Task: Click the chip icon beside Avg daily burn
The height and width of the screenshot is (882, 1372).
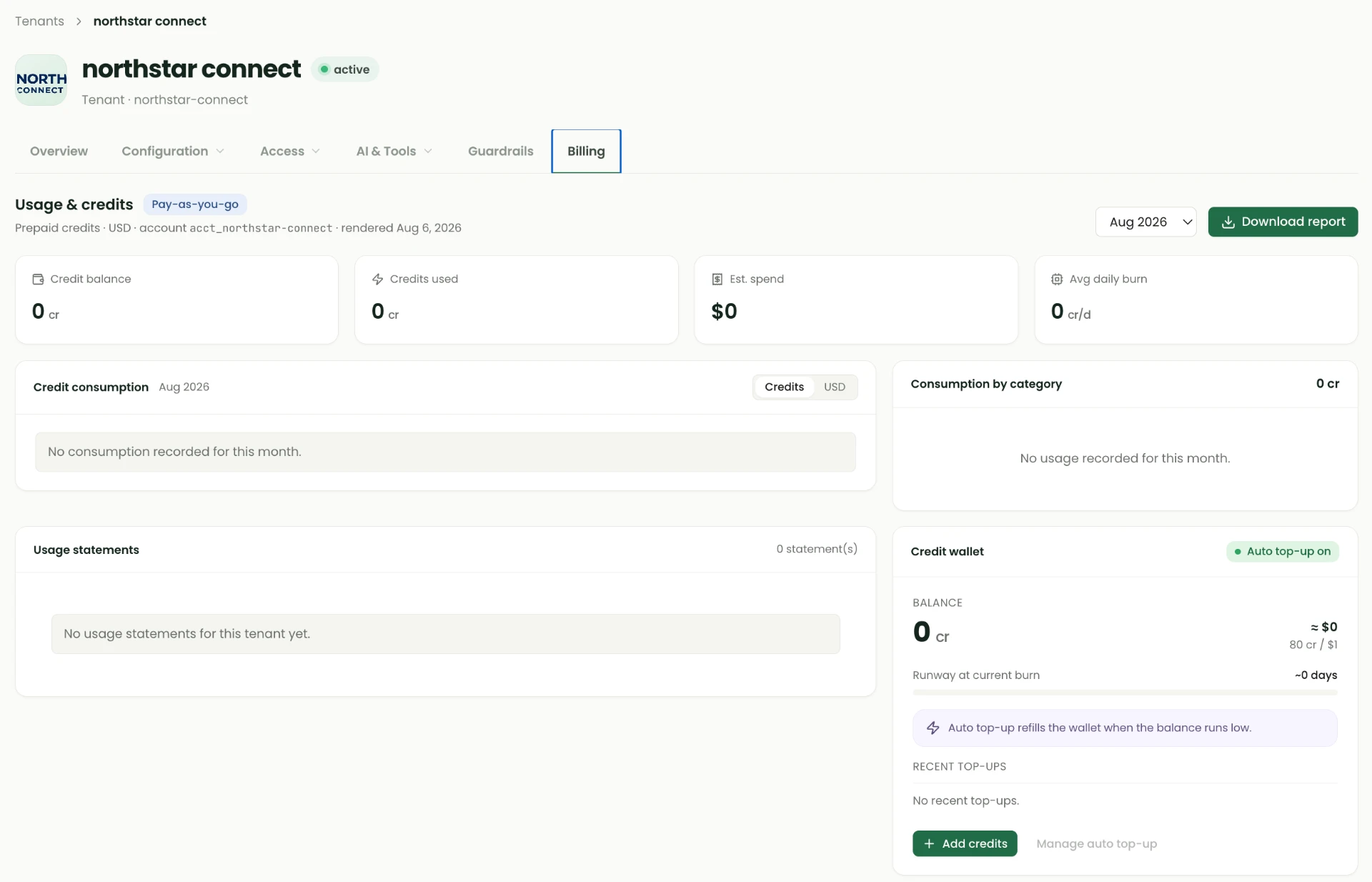Action: (x=1057, y=279)
